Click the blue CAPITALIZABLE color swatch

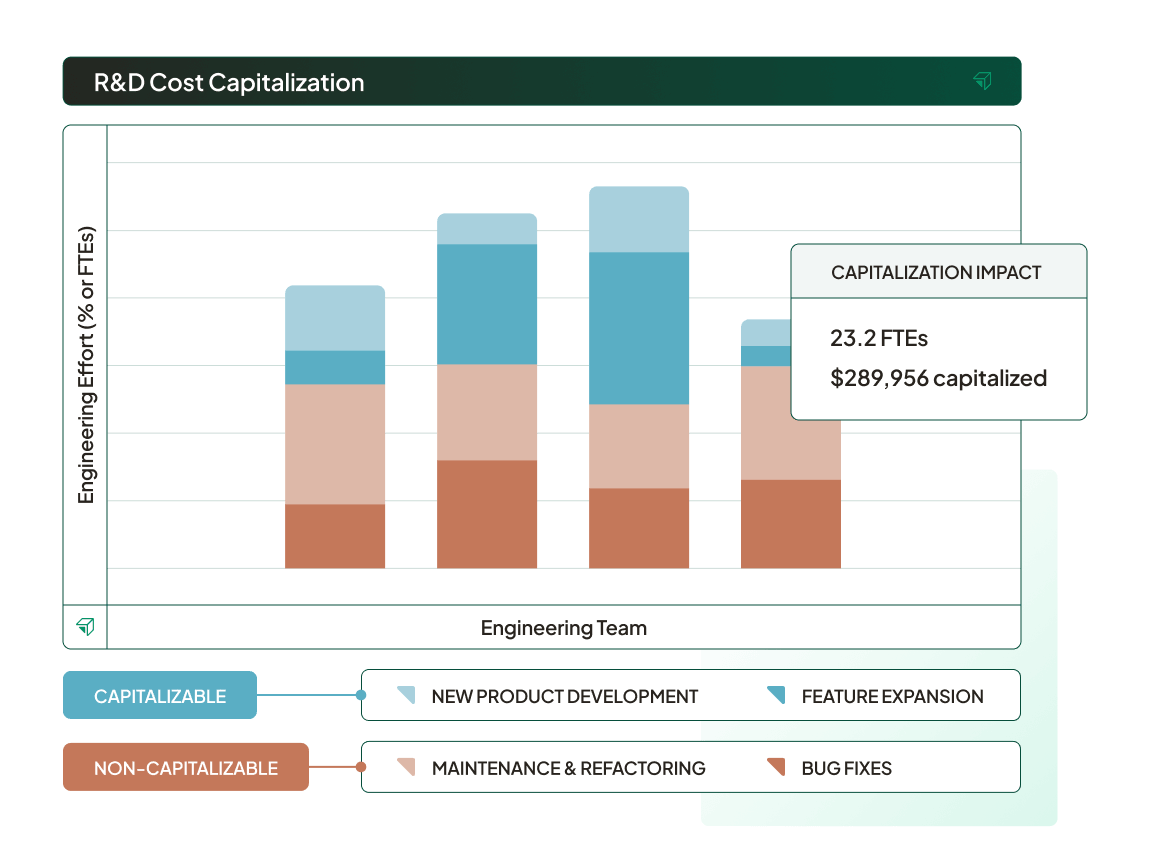pyautogui.click(x=160, y=694)
